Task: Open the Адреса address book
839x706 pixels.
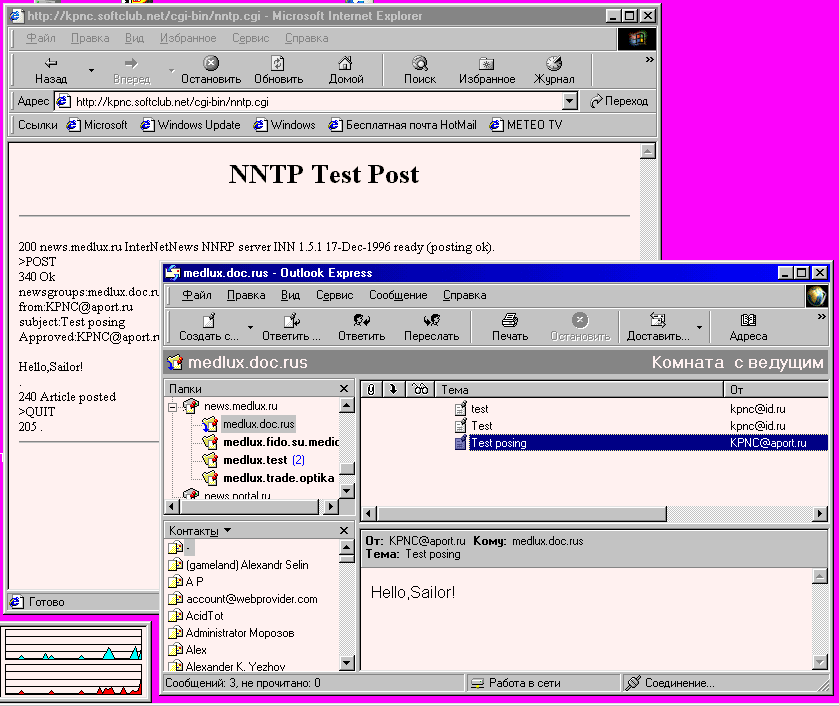Action: tap(748, 328)
